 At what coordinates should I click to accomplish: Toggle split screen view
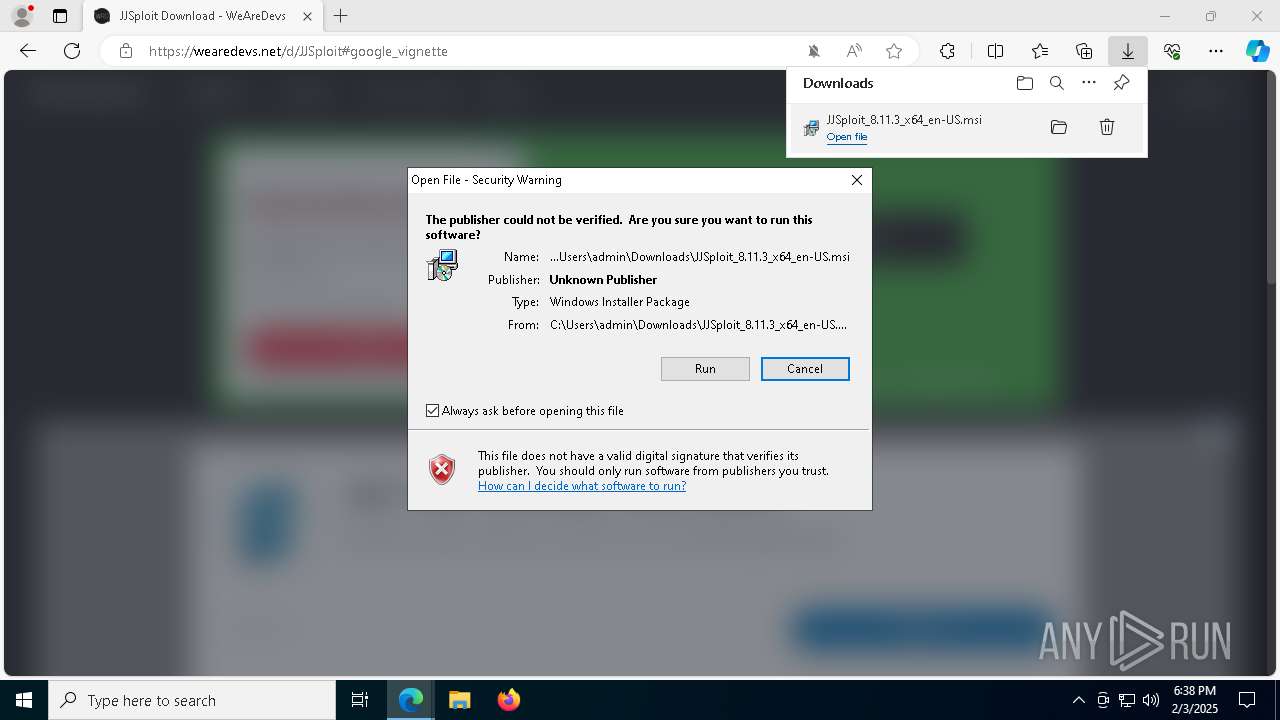pyautogui.click(x=996, y=51)
